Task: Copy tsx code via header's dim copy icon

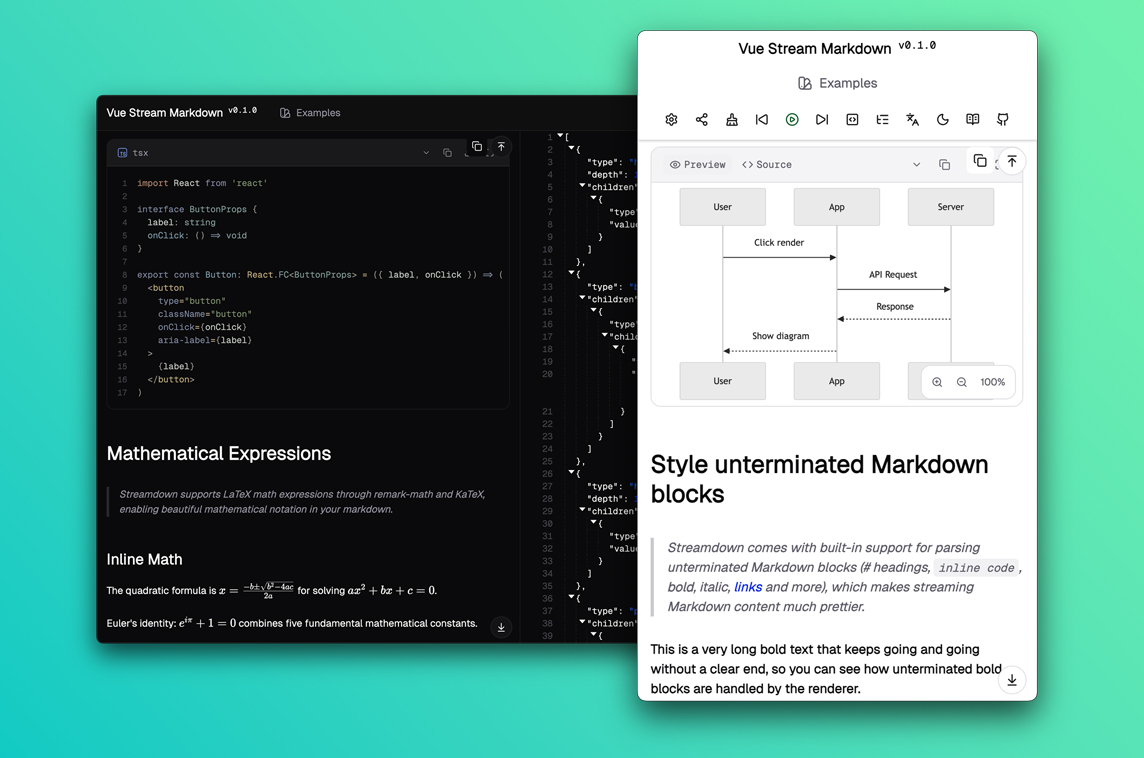Action: pyautogui.click(x=447, y=153)
